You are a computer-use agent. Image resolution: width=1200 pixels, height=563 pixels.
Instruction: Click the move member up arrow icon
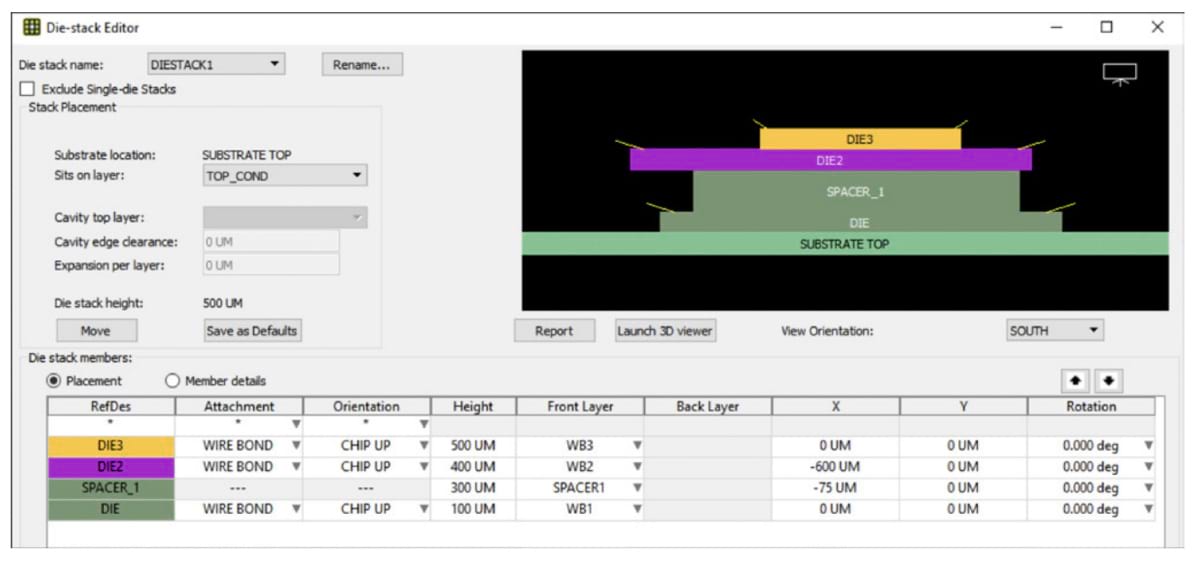point(1076,381)
